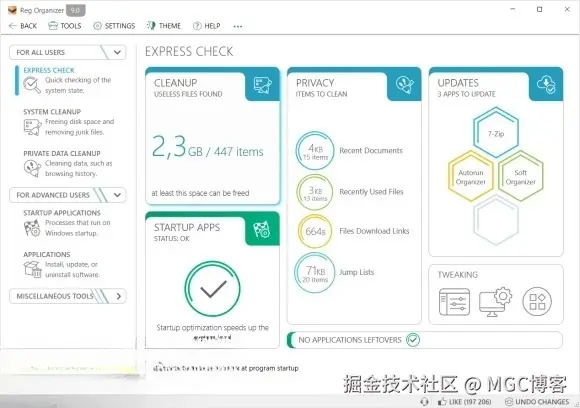Open the UPDATES card title
The height and width of the screenshot is (408, 580).
point(458,83)
